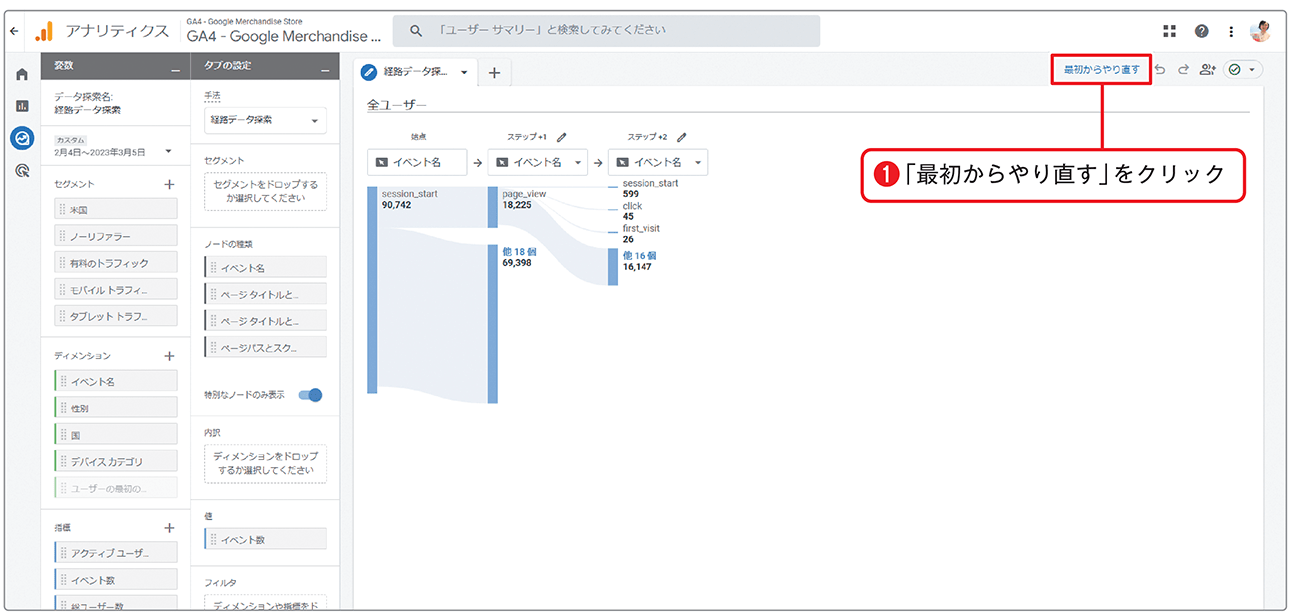Open the Google apps grid icon
The width and height of the screenshot is (1300, 616).
pyautogui.click(x=1171, y=31)
